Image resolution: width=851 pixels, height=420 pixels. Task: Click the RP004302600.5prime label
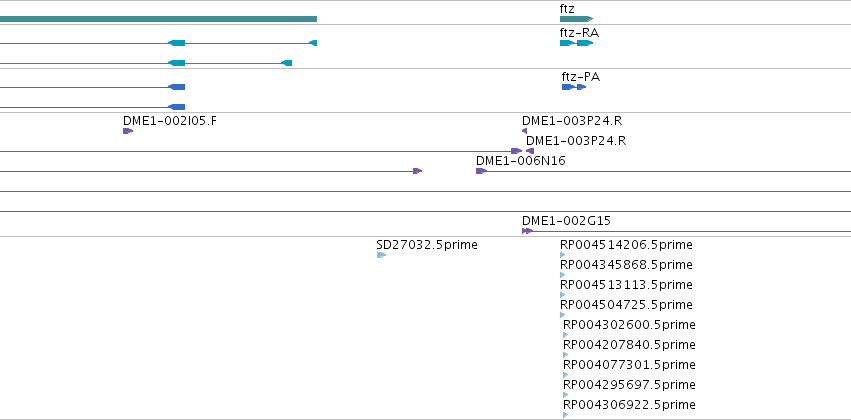(x=629, y=324)
